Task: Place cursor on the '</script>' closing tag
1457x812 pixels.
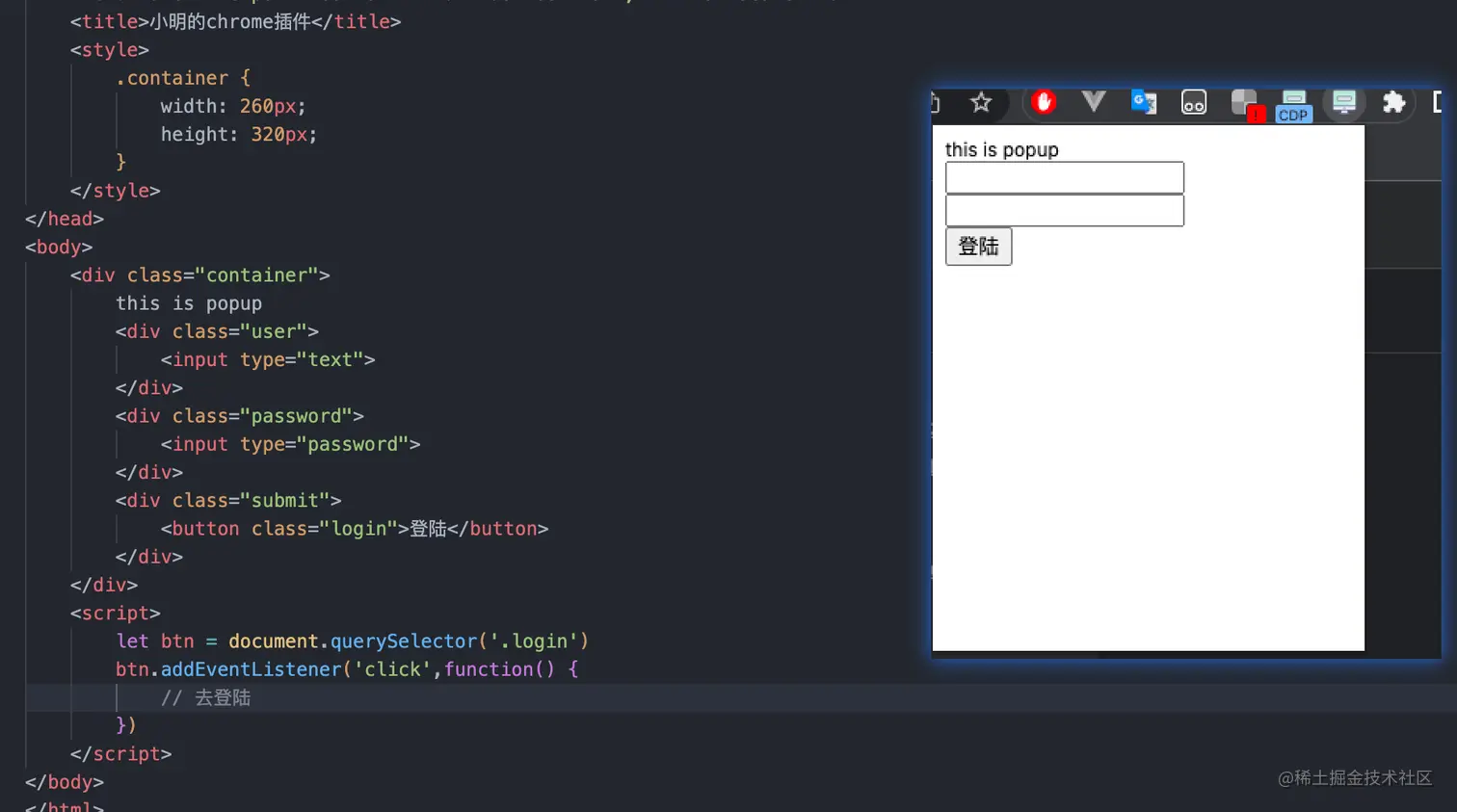Action: 121,754
